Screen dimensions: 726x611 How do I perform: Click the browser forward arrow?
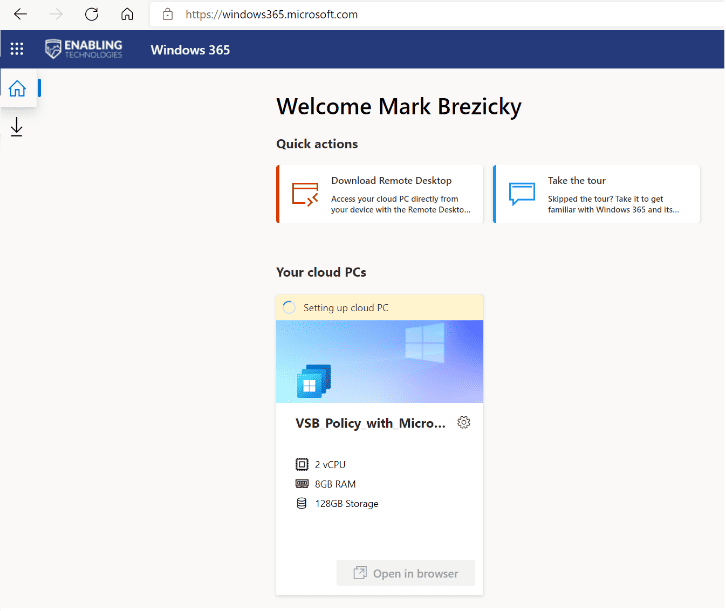pos(56,14)
